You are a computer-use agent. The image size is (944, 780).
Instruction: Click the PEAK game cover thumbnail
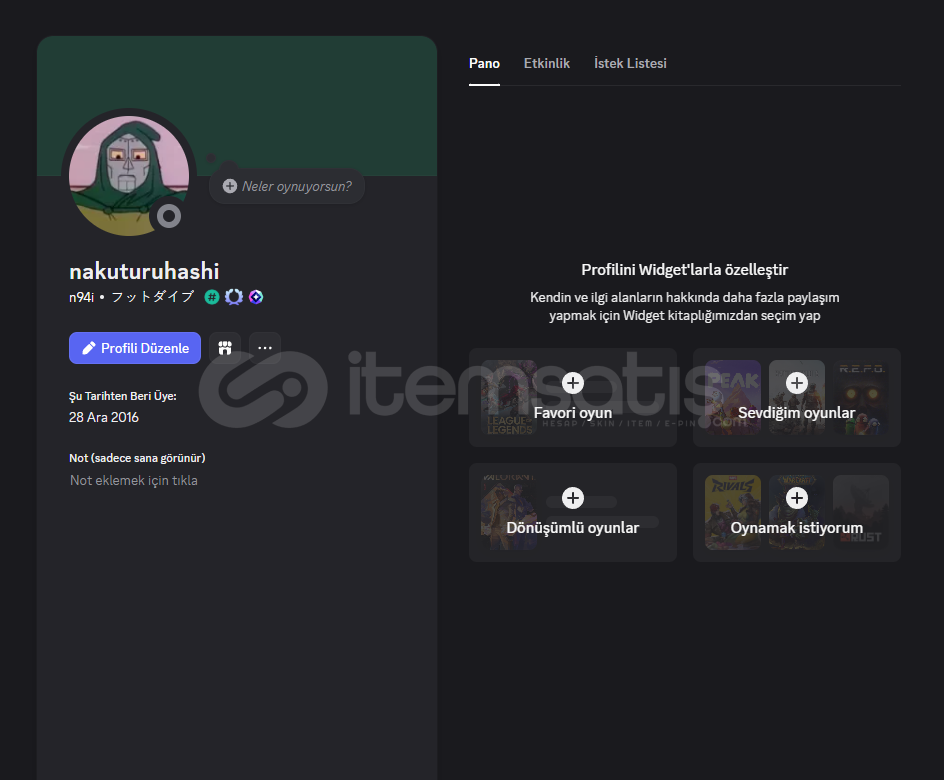733,398
